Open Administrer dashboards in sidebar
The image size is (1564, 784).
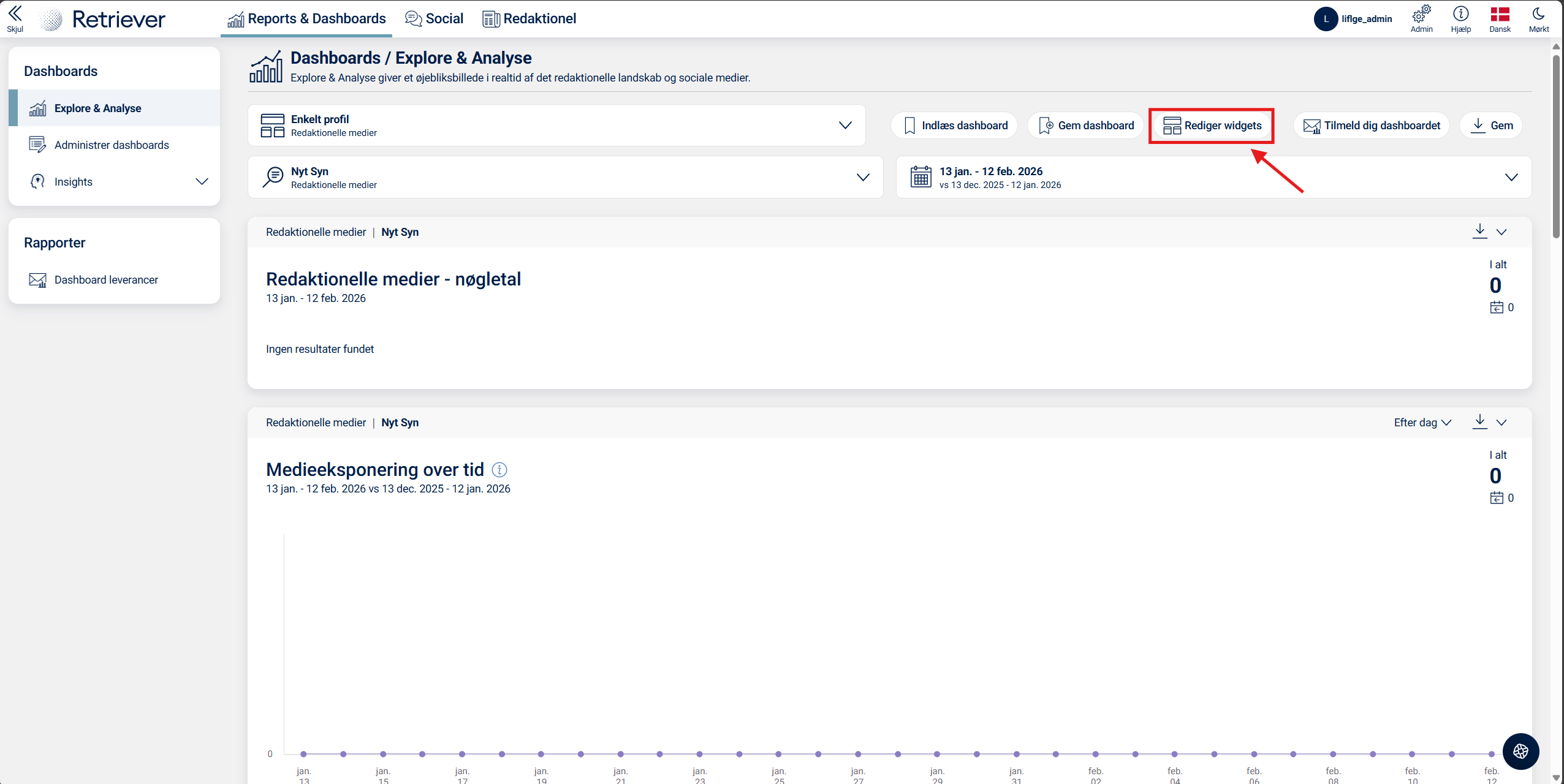tap(112, 145)
